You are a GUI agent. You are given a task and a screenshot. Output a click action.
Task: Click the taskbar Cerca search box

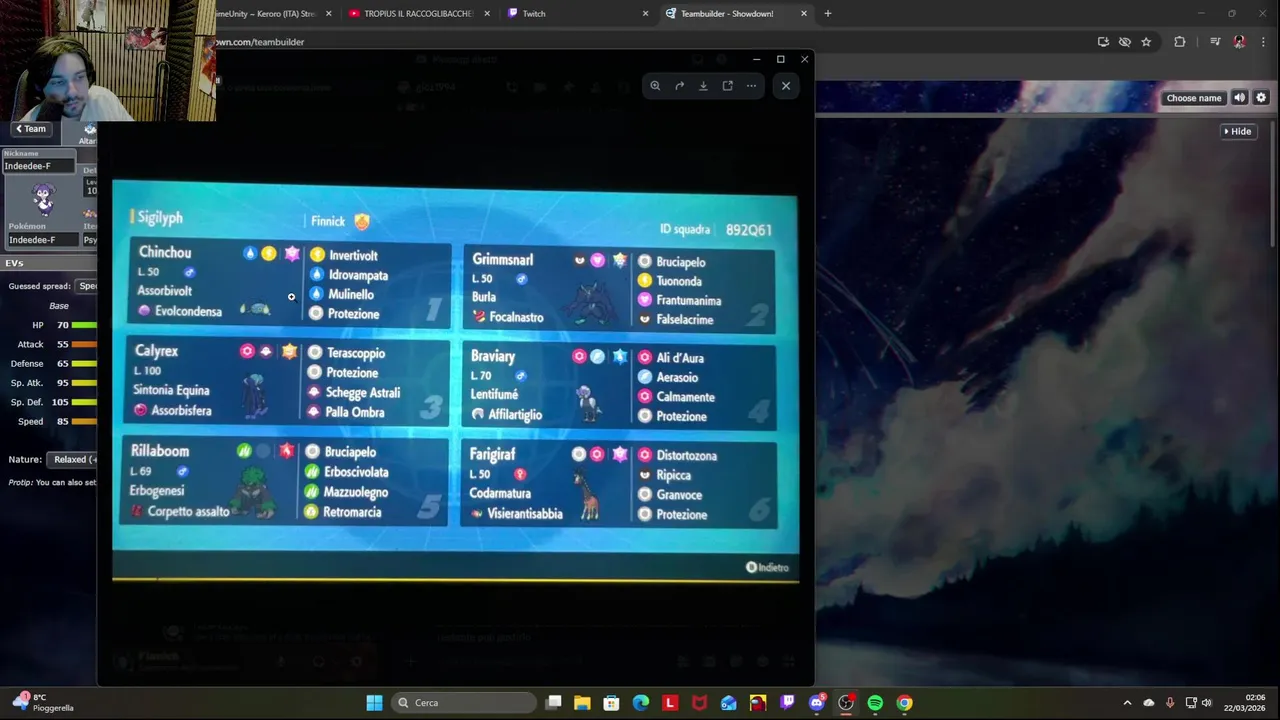461,703
